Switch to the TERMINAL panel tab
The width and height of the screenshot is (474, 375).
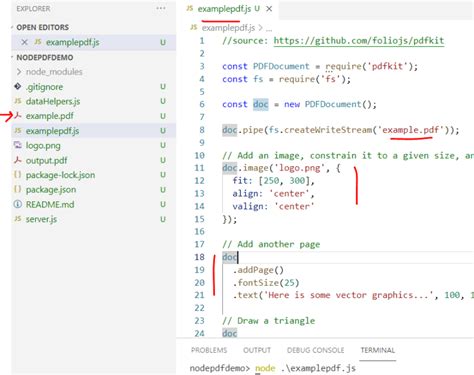378,350
